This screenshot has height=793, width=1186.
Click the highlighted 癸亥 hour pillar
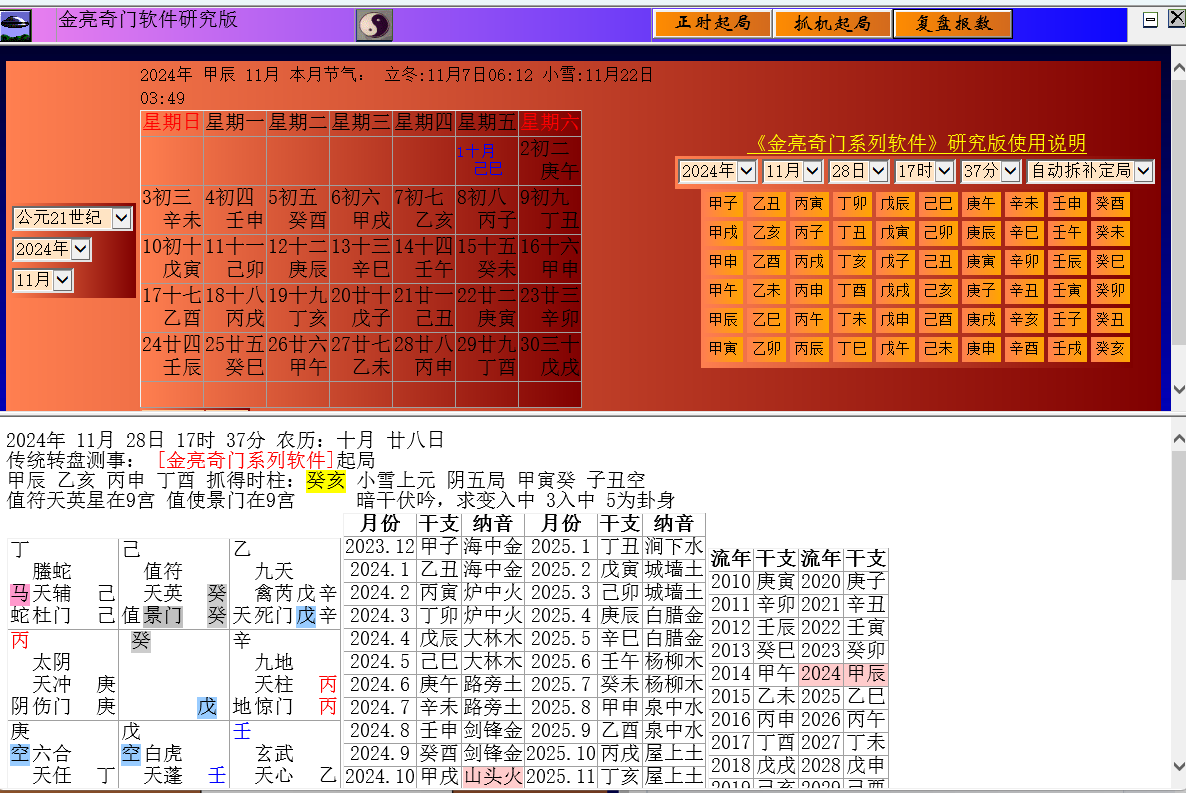click(x=326, y=481)
